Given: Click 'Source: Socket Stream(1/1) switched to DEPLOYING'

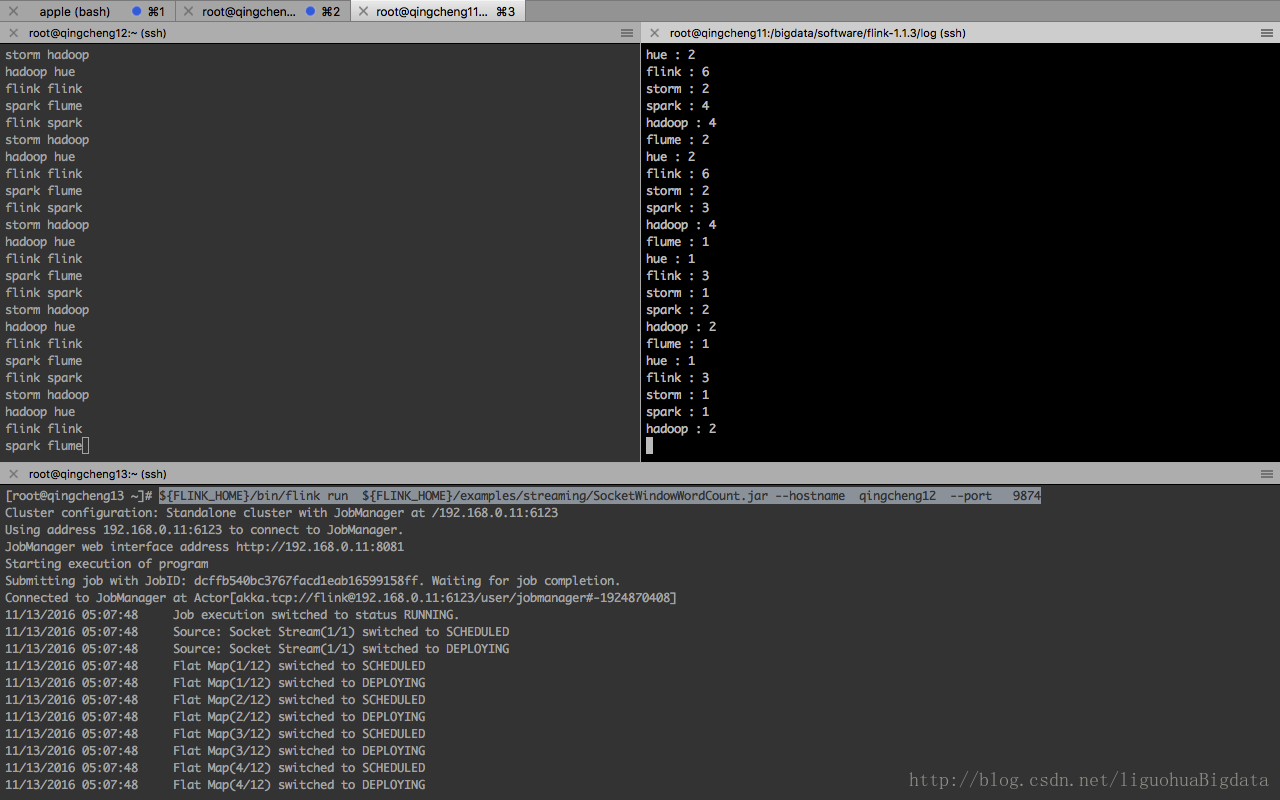Looking at the screenshot, I should (x=341, y=649).
